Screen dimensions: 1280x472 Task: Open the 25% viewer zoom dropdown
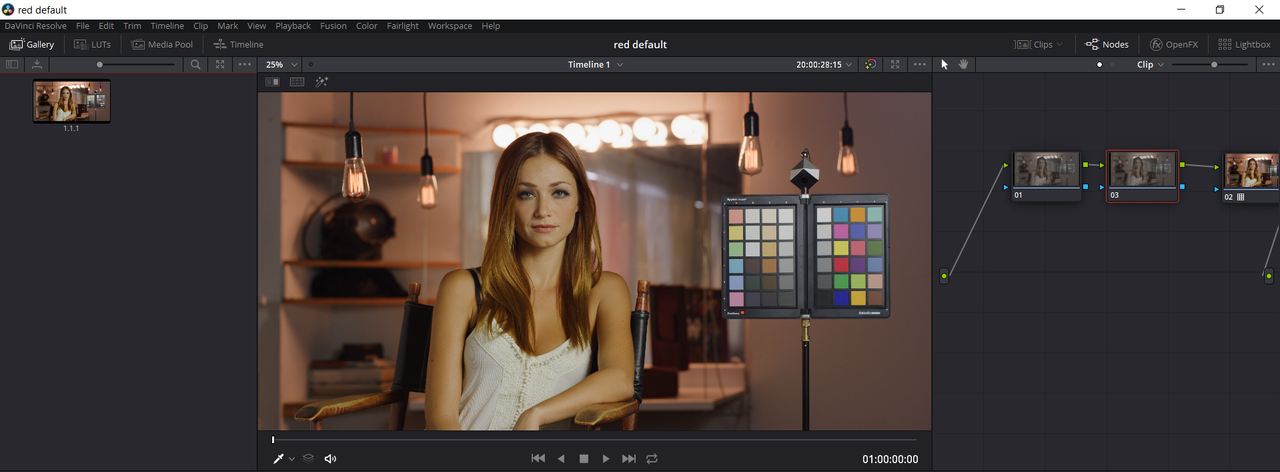coord(280,64)
